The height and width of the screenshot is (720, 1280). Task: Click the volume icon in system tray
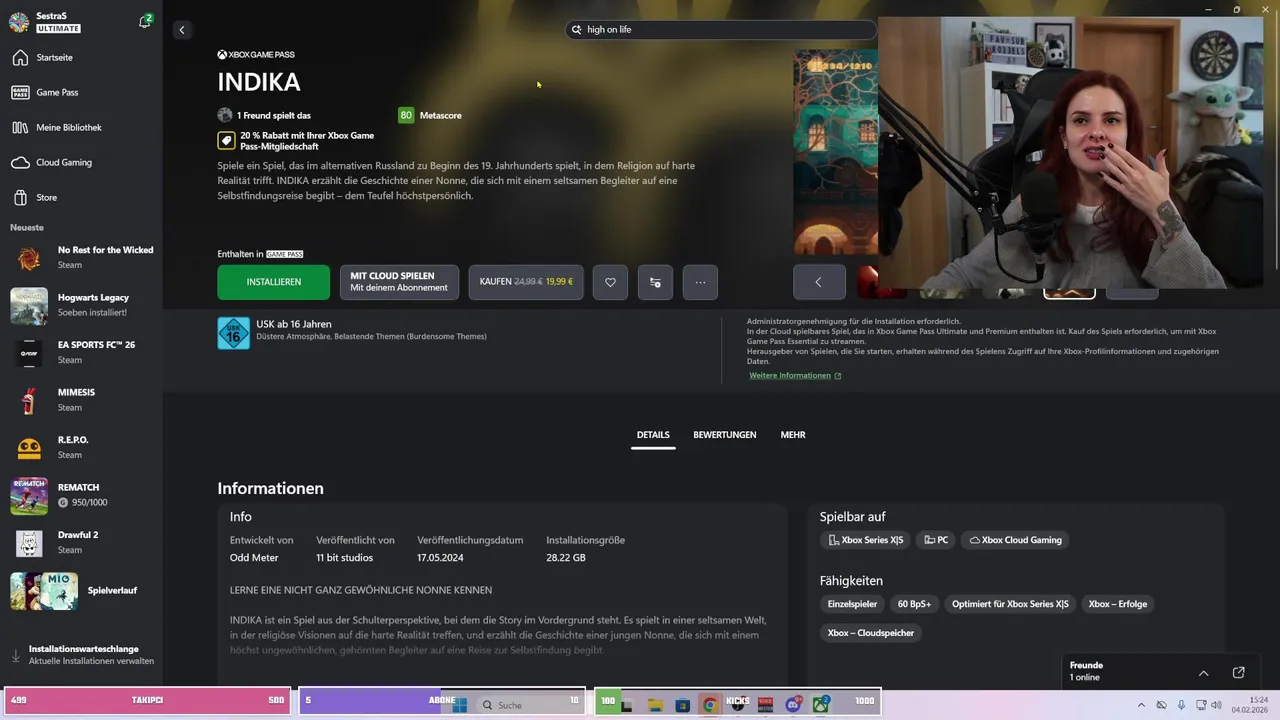(1216, 705)
